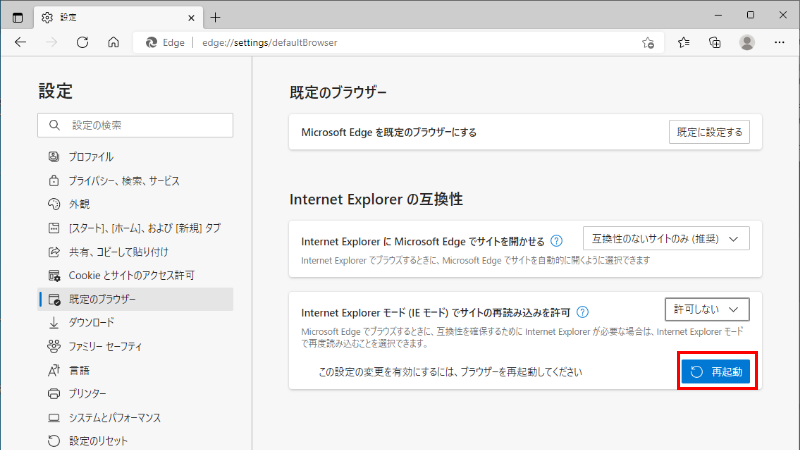Screen dimensions: 800x450
Task: Focus the 設定の検索 search box
Action: 135,126
